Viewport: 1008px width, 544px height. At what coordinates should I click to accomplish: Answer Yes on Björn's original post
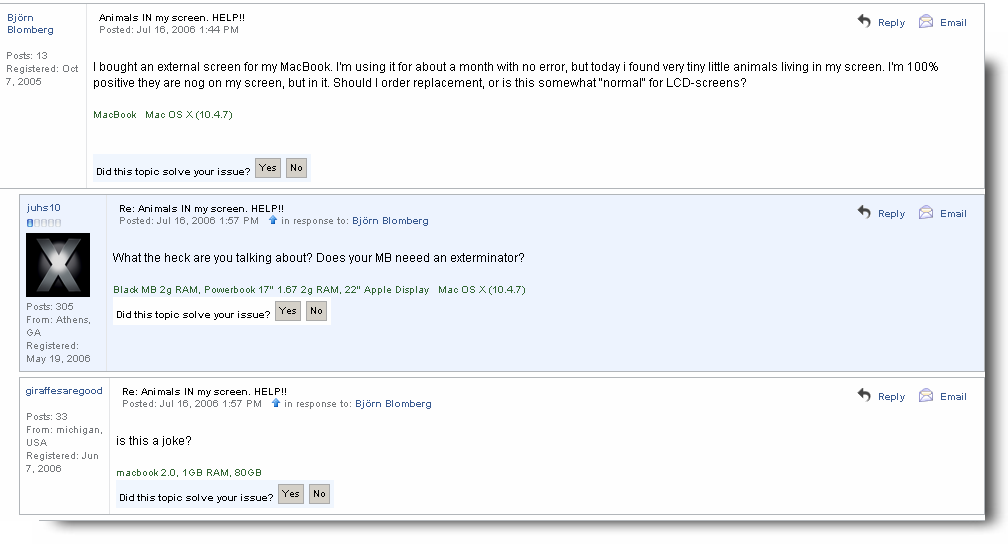pyautogui.click(x=267, y=168)
